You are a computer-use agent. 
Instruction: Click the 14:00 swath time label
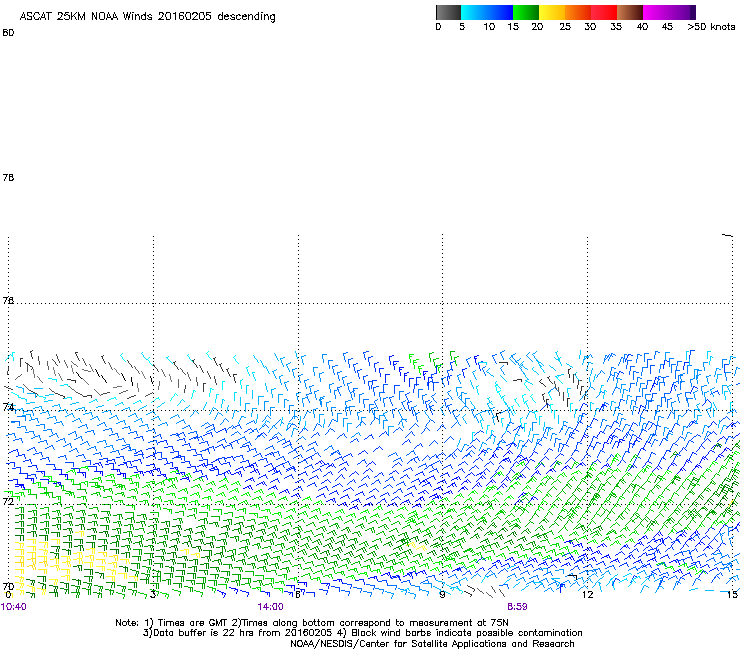[x=270, y=607]
